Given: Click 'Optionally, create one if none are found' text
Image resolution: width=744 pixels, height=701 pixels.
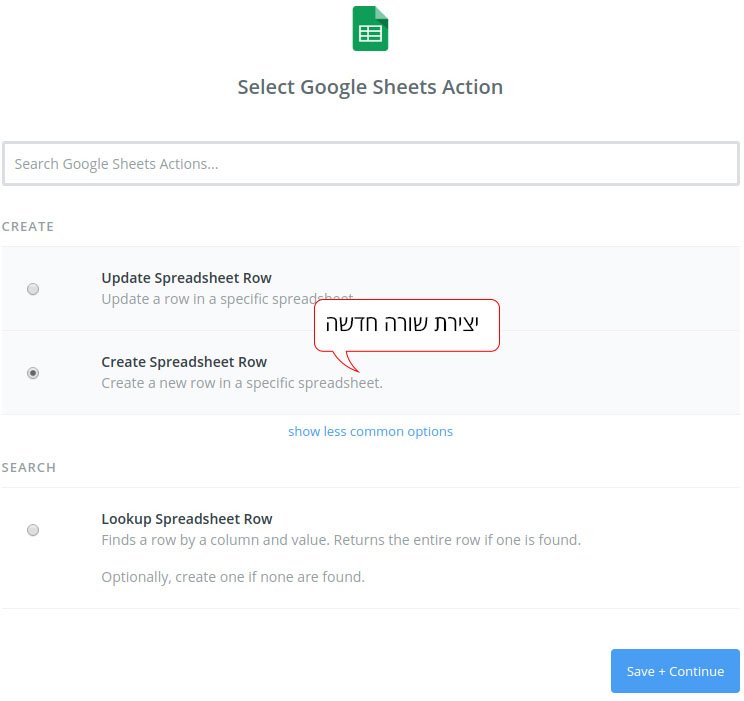Looking at the screenshot, I should pos(233,577).
